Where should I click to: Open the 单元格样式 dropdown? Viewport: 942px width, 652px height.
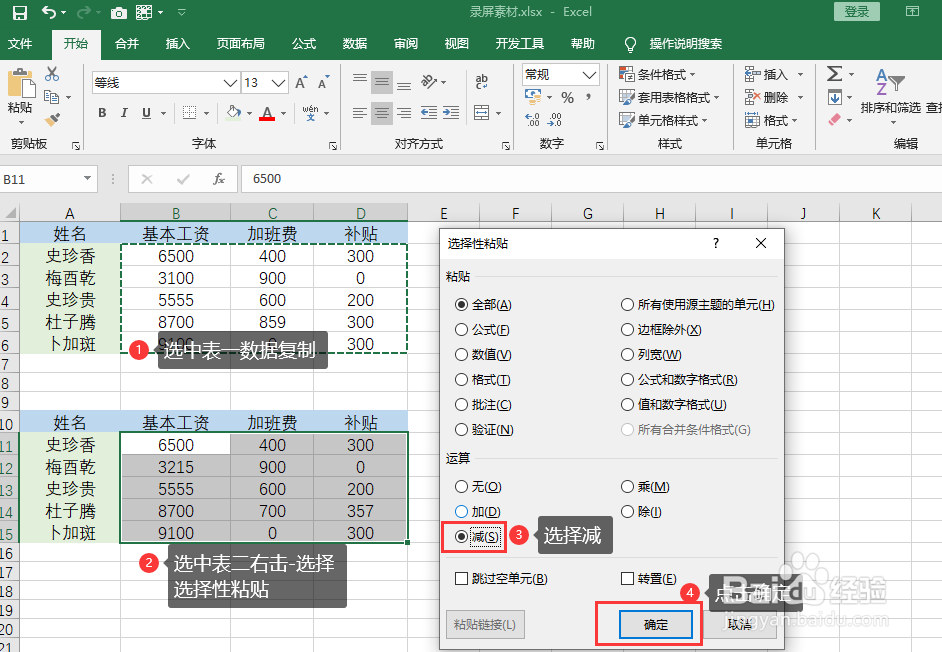pos(663,120)
